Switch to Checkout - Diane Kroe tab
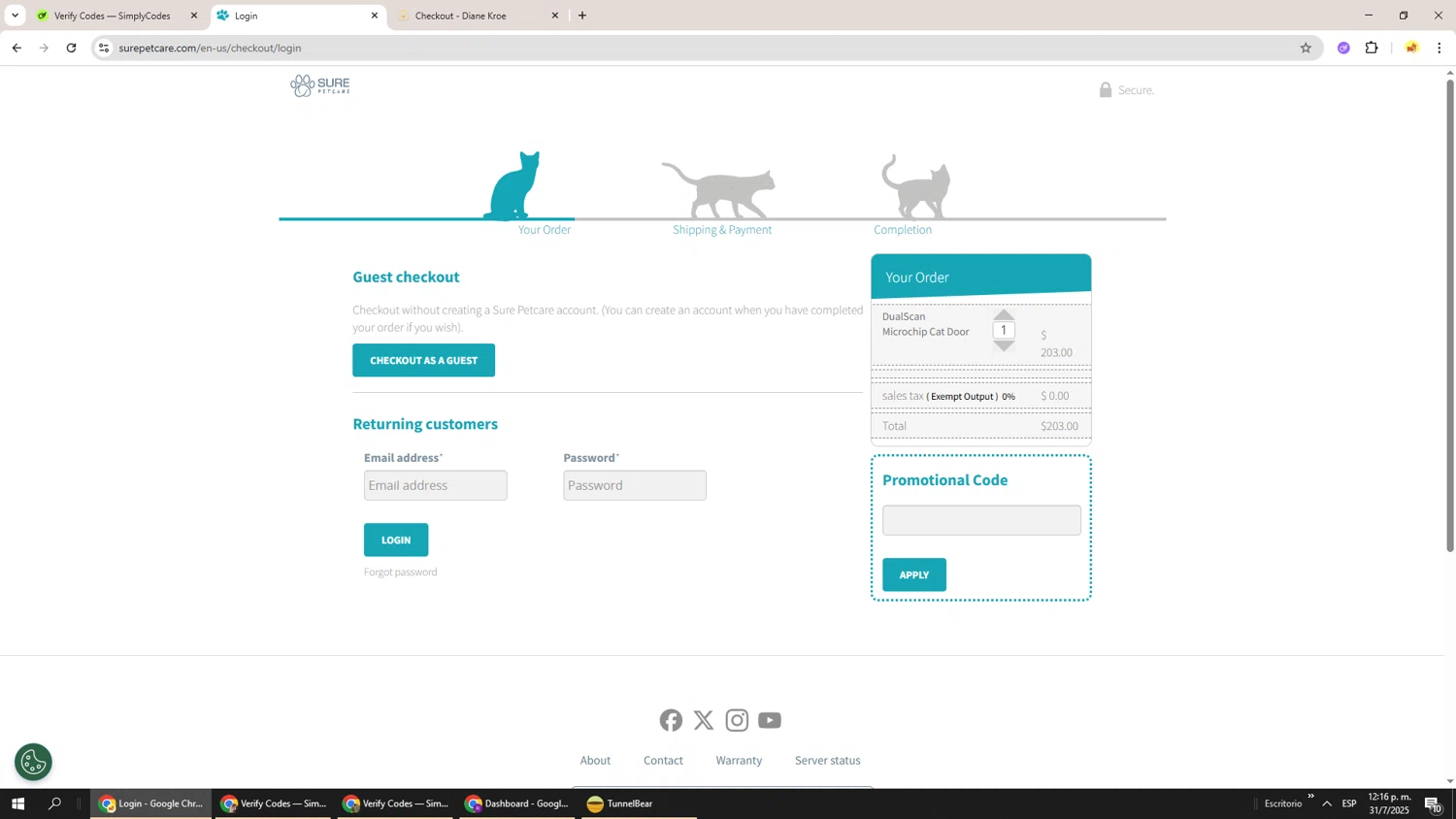The height and width of the screenshot is (819, 1456). click(x=476, y=16)
